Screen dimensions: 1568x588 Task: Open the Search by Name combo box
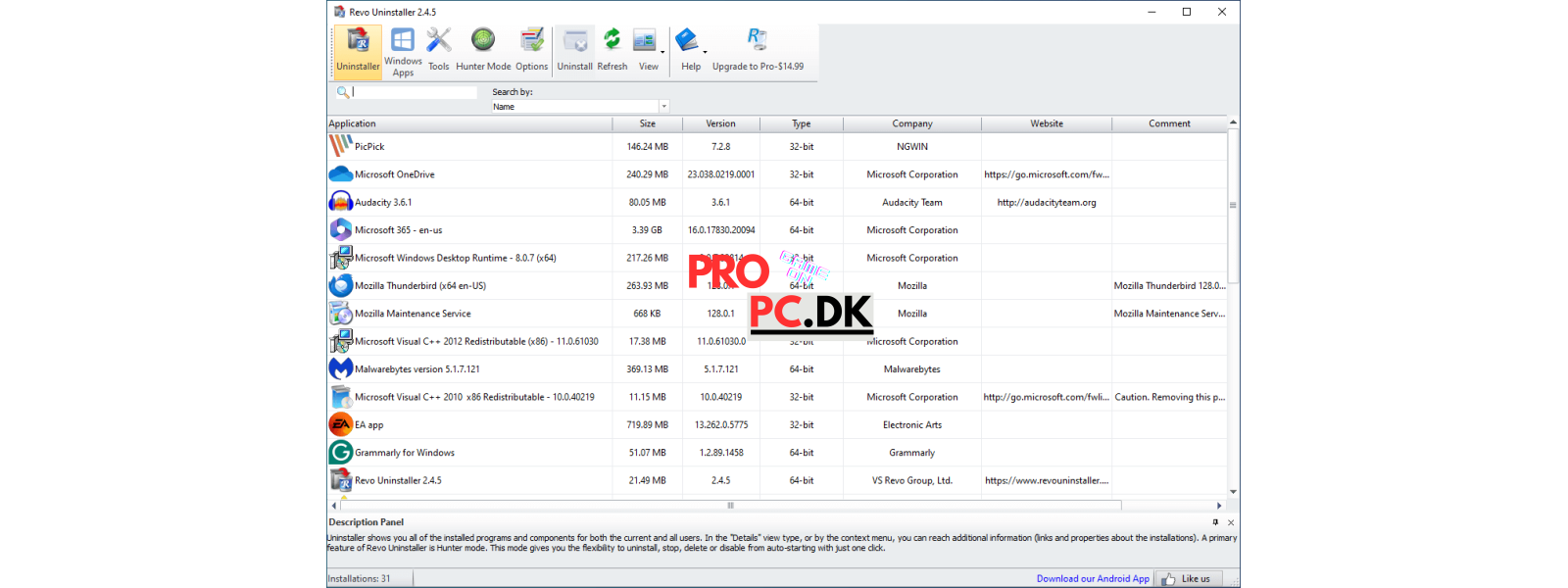point(580,106)
